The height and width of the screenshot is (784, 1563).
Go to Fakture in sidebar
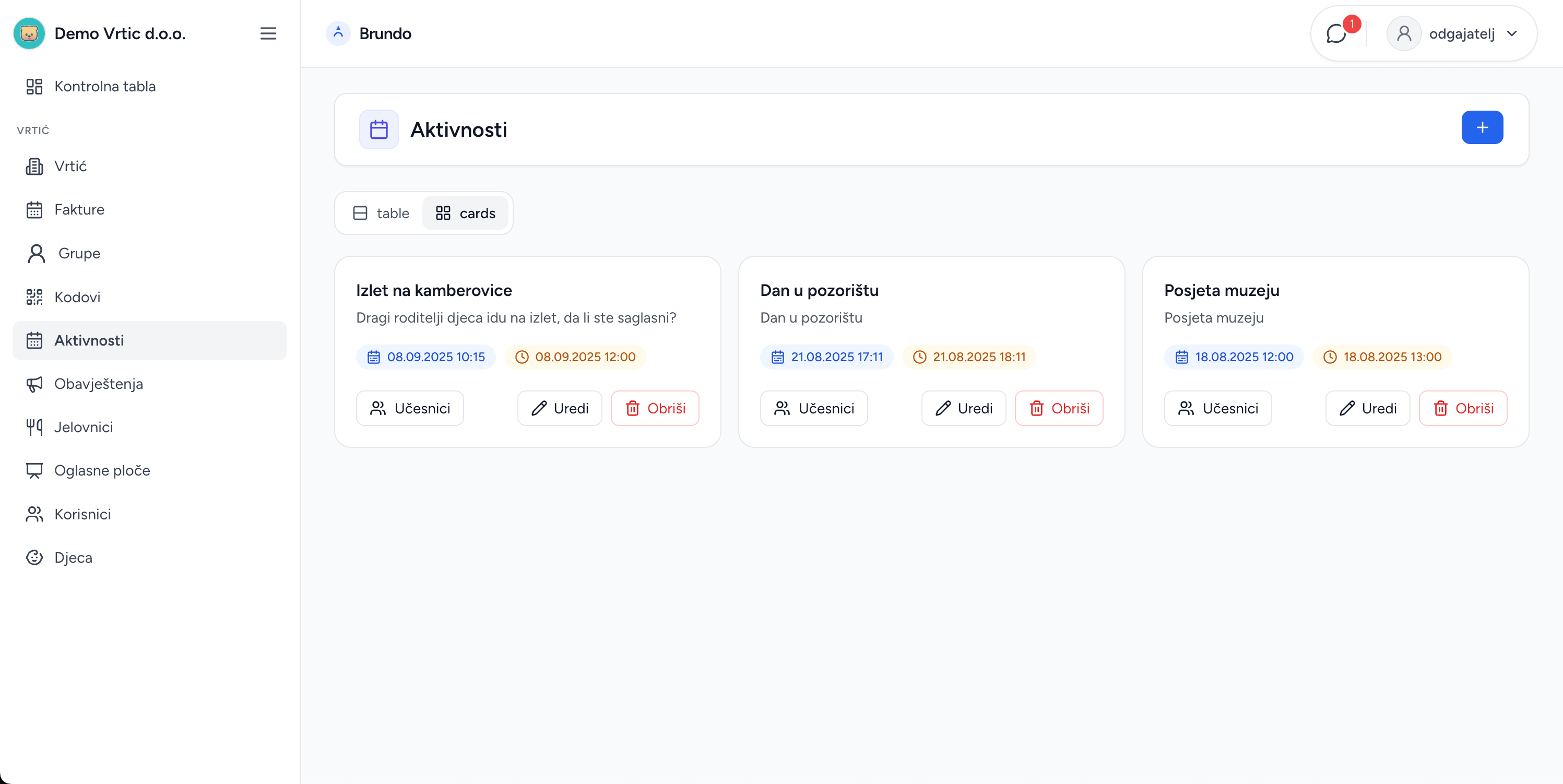click(150, 210)
